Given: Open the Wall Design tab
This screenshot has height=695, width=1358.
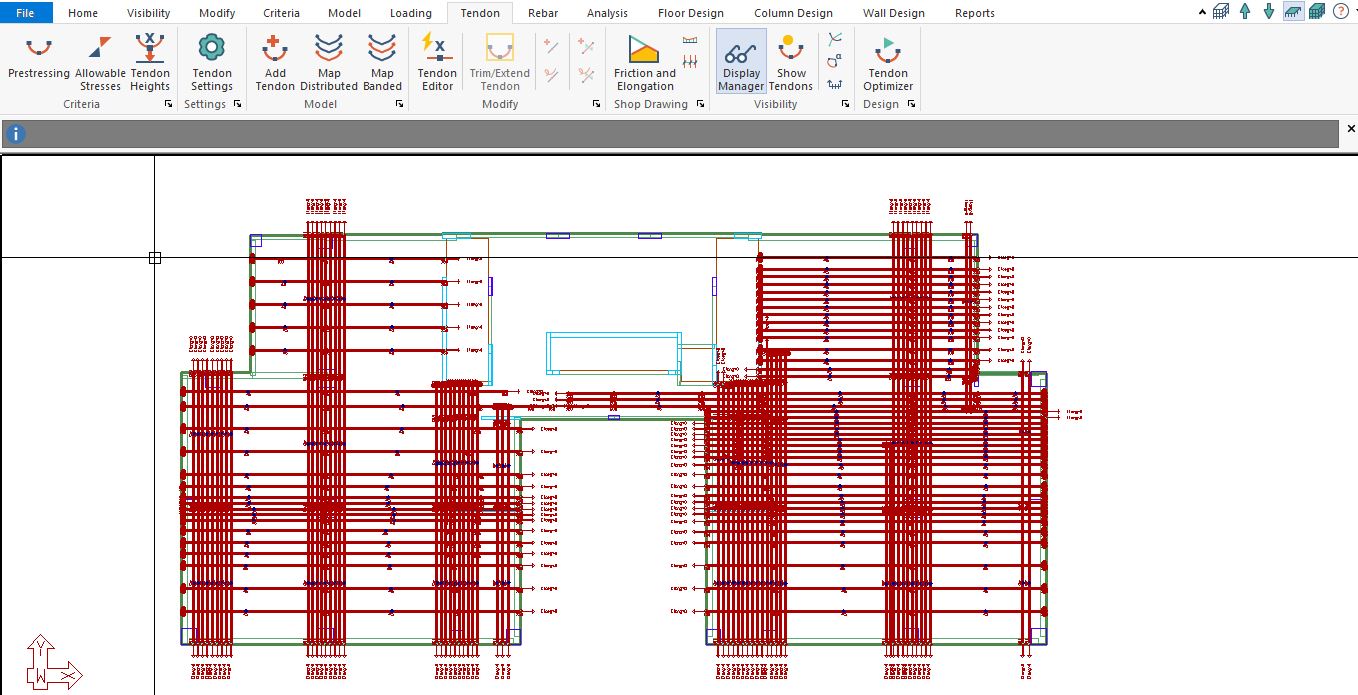Looking at the screenshot, I should point(893,13).
